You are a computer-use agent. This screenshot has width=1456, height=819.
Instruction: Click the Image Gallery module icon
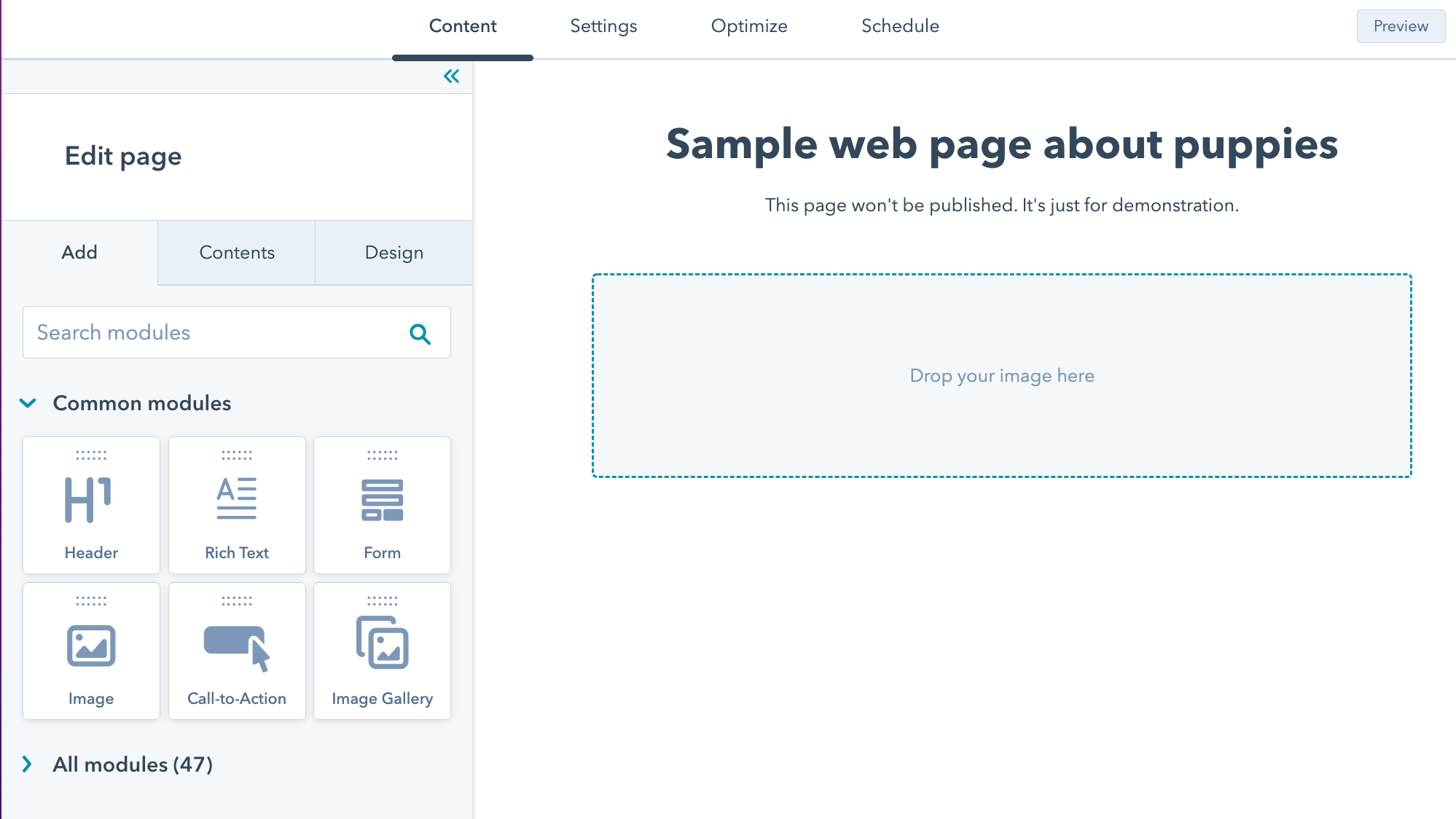click(x=382, y=643)
